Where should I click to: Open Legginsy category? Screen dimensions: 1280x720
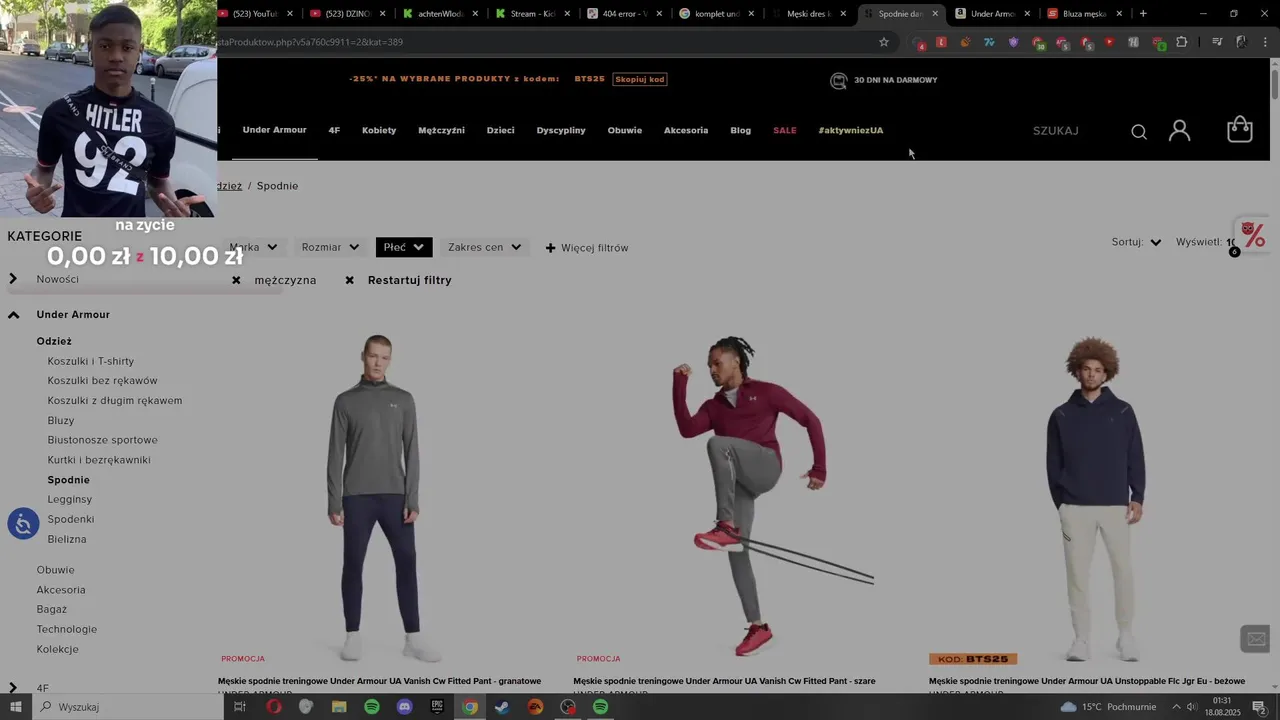(70, 499)
